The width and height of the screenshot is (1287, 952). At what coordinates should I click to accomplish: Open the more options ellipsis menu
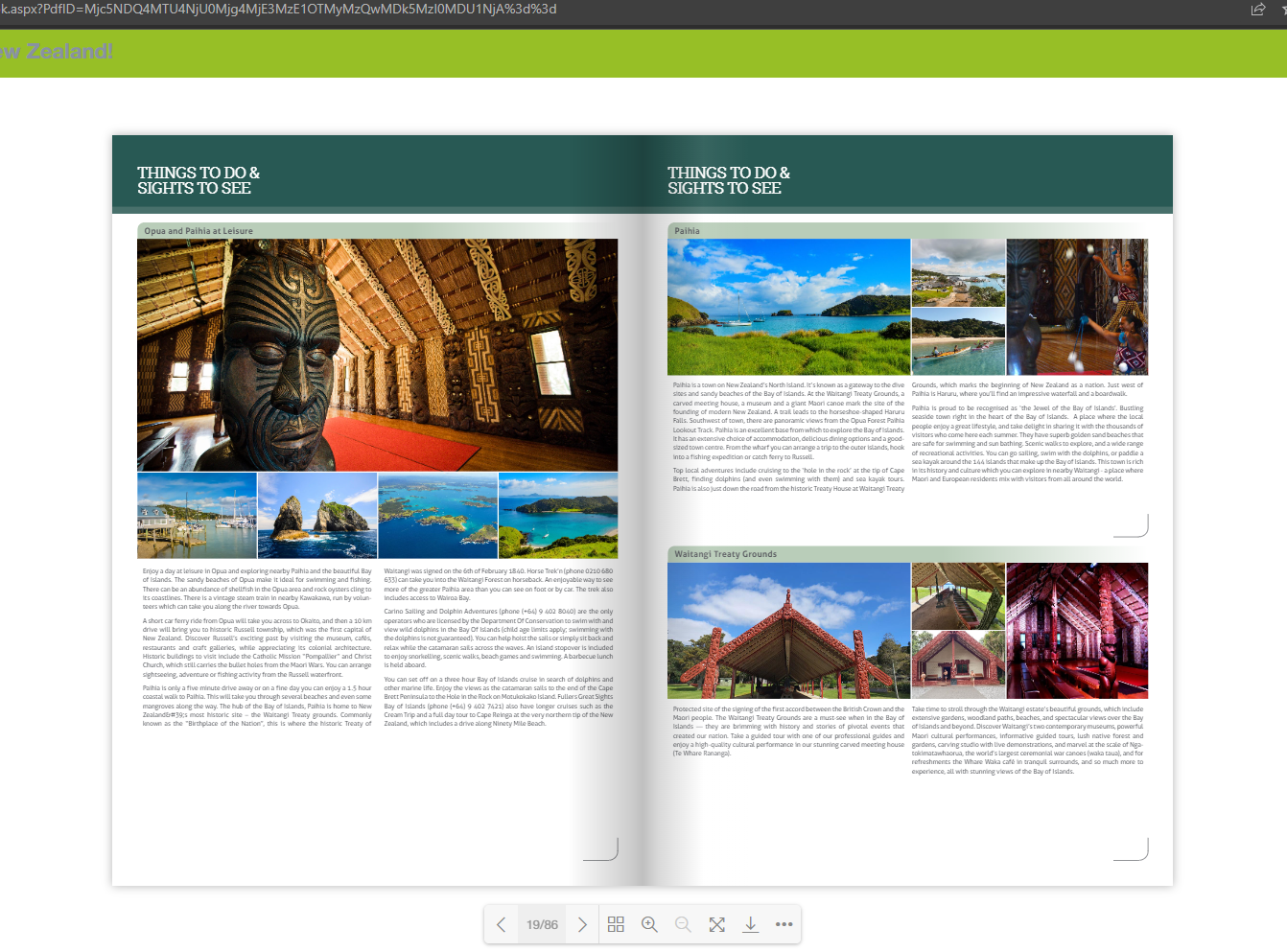[784, 924]
